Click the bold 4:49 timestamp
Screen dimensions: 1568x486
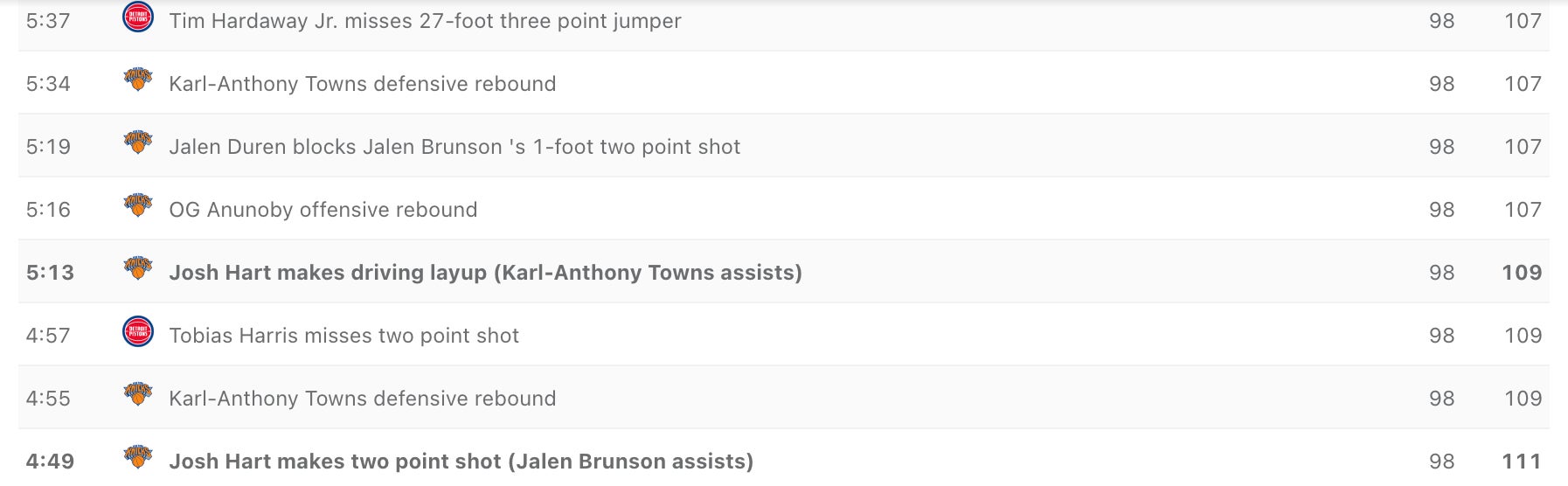tap(50, 462)
